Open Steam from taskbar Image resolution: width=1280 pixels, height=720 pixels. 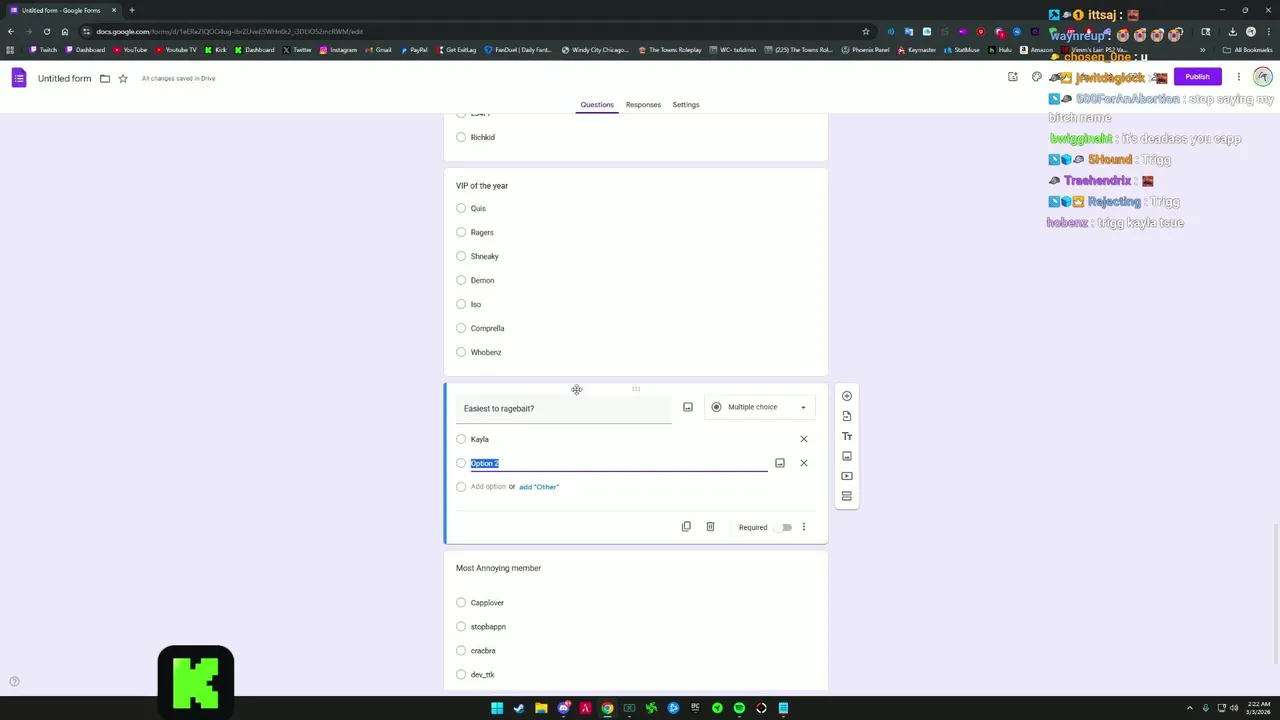[519, 708]
